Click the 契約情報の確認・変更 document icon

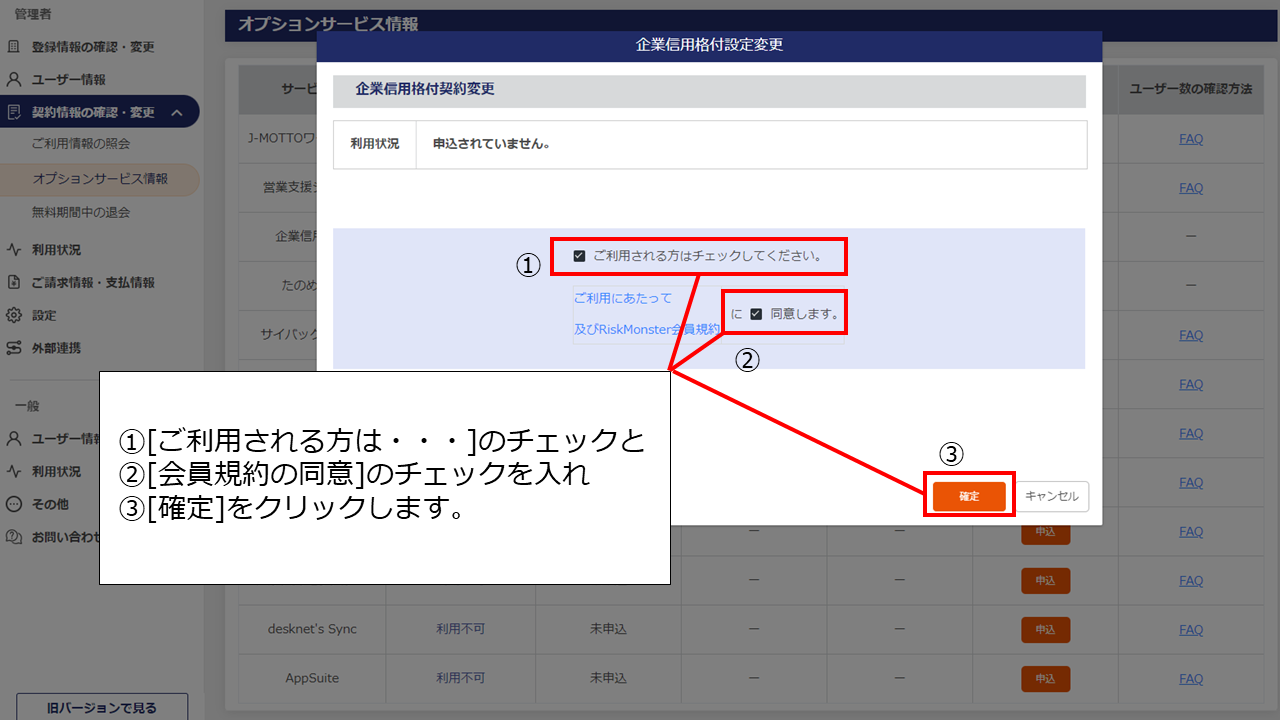(14, 112)
